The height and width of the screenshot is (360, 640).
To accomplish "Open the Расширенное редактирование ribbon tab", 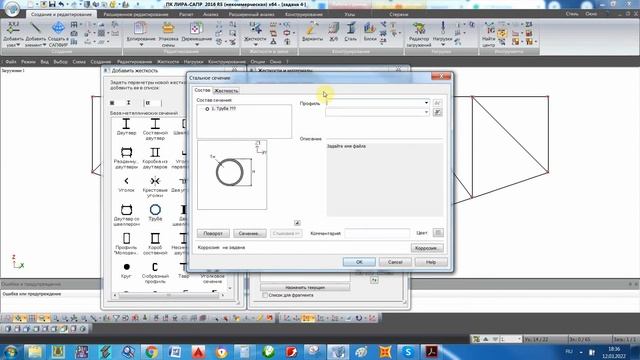I will [136, 14].
